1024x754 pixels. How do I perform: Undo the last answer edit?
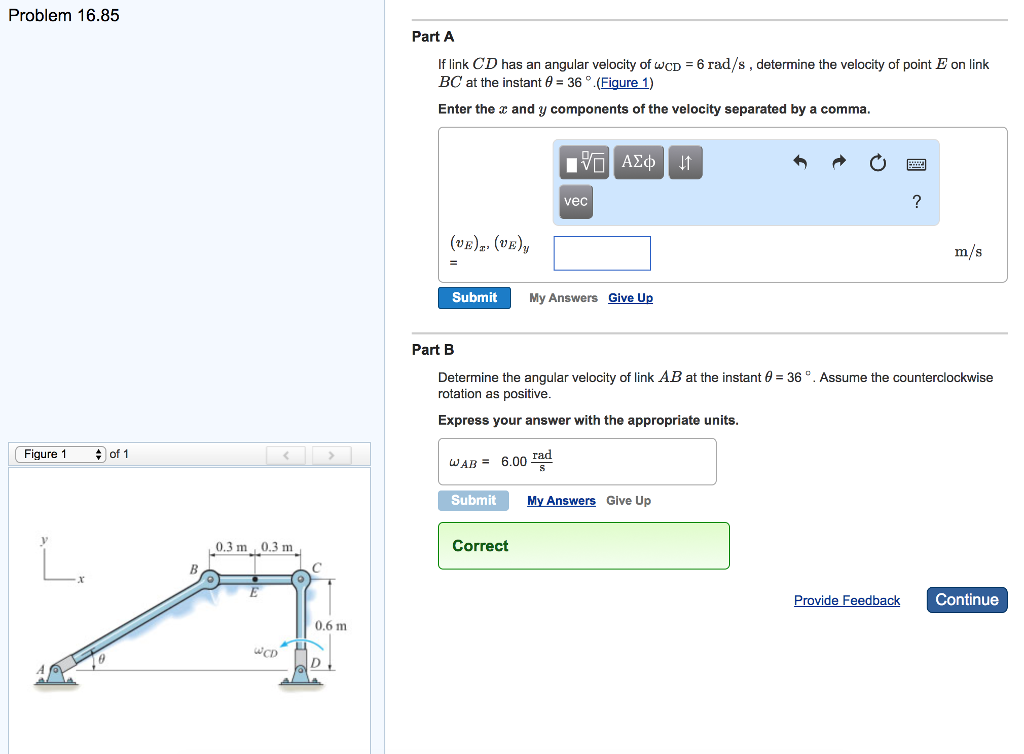tap(800, 162)
